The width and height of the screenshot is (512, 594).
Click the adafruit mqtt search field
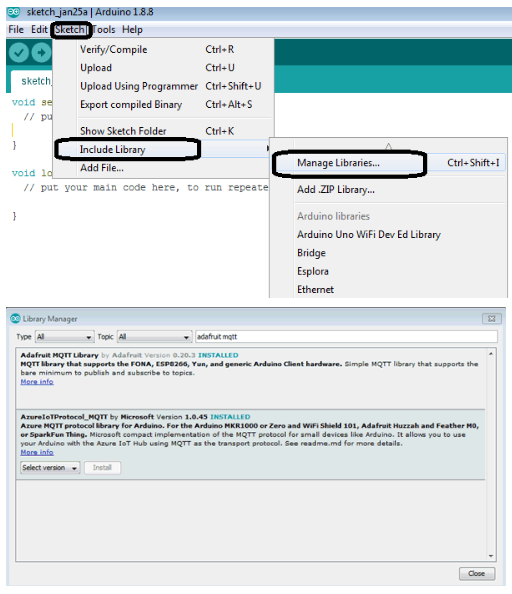pyautogui.click(x=346, y=337)
